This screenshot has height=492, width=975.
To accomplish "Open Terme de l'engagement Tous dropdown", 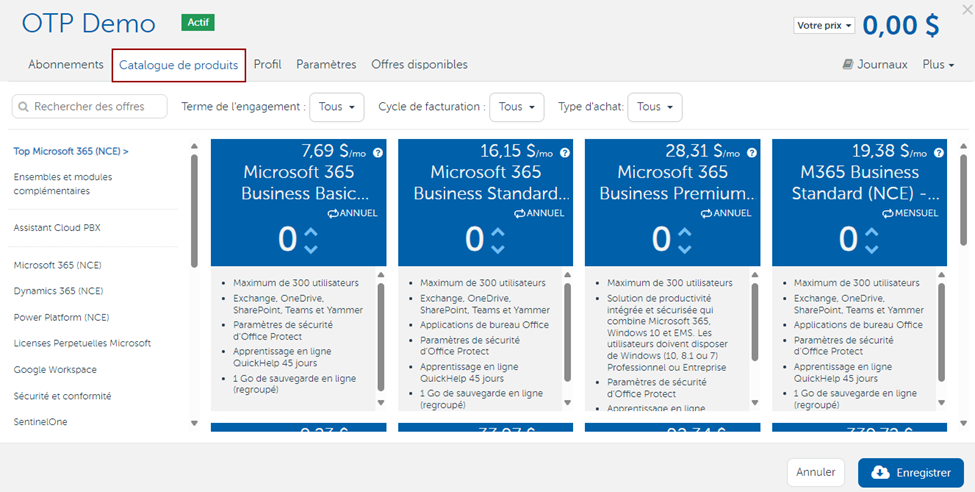I will [336, 107].
